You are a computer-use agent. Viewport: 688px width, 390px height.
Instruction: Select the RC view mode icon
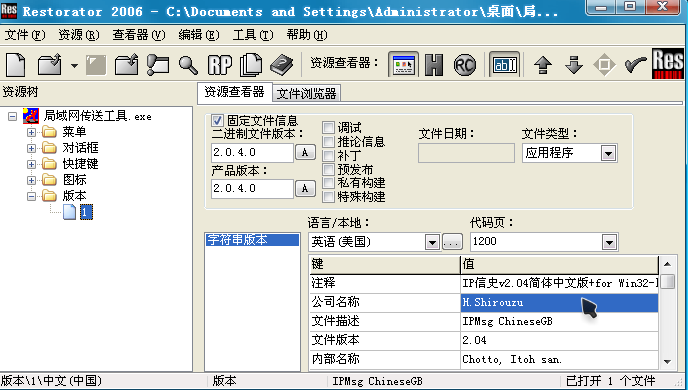(464, 65)
